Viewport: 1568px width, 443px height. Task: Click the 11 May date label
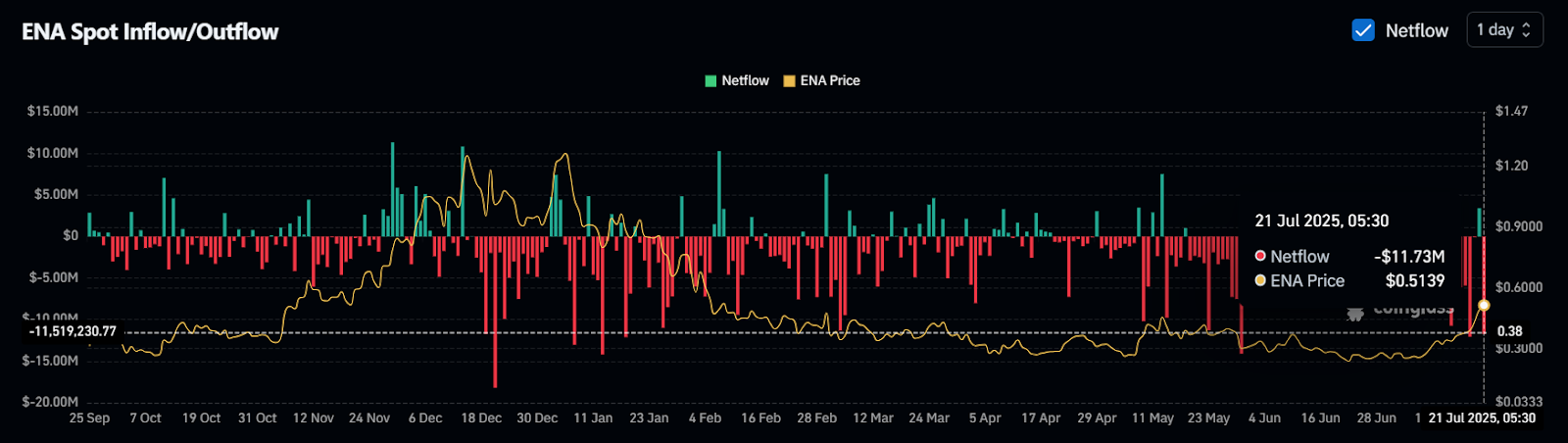1152,418
